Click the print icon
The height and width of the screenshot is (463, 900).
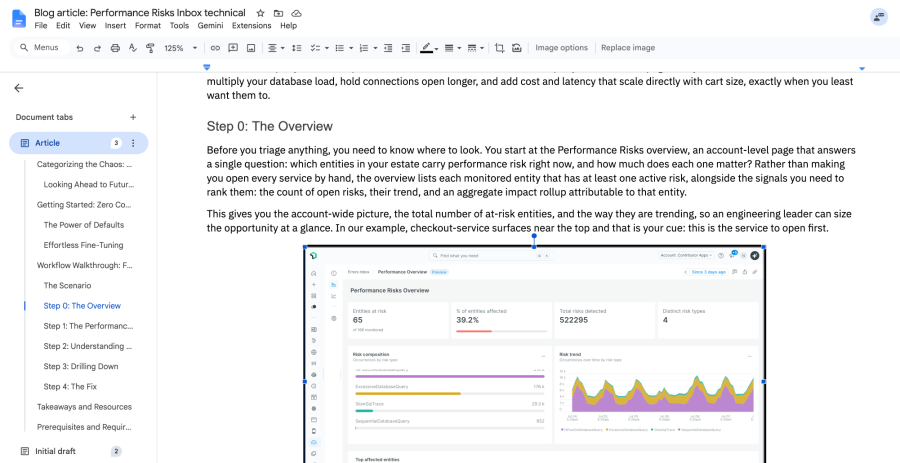[115, 48]
